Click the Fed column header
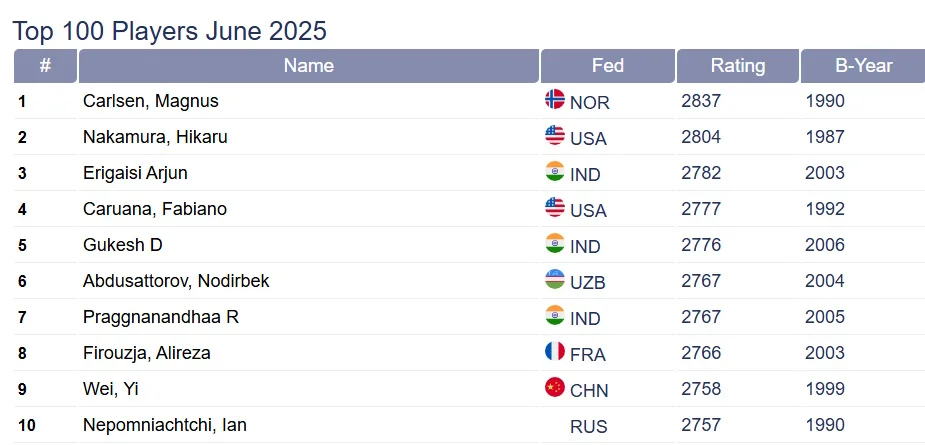925x445 pixels. (x=607, y=66)
